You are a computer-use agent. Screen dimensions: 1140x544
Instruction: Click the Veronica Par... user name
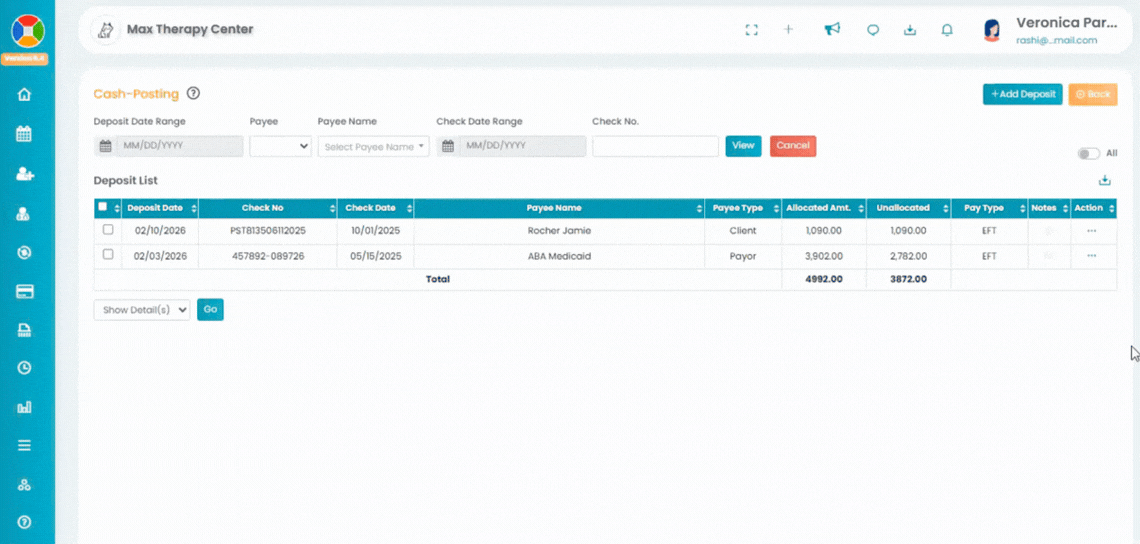[x=1066, y=23]
